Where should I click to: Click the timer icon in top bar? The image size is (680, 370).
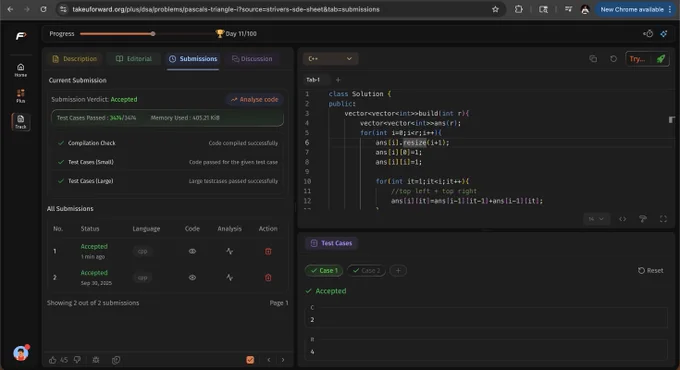tap(648, 33)
